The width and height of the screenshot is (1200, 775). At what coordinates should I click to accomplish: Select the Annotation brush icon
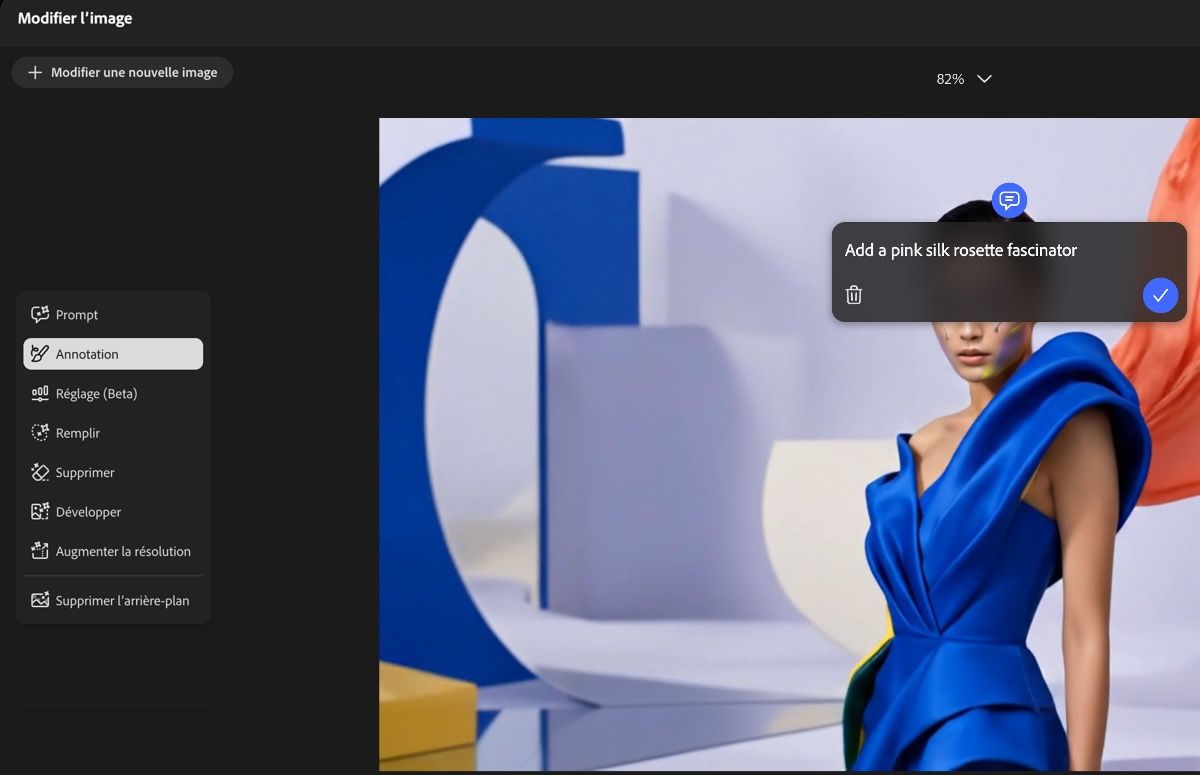[40, 354]
